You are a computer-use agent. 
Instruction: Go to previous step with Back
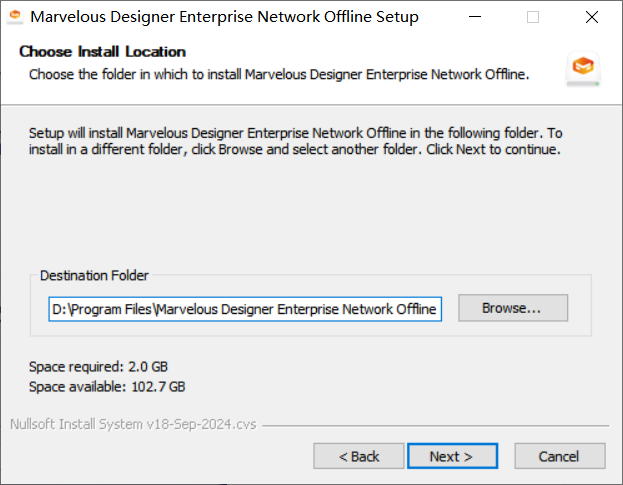[x=359, y=456]
